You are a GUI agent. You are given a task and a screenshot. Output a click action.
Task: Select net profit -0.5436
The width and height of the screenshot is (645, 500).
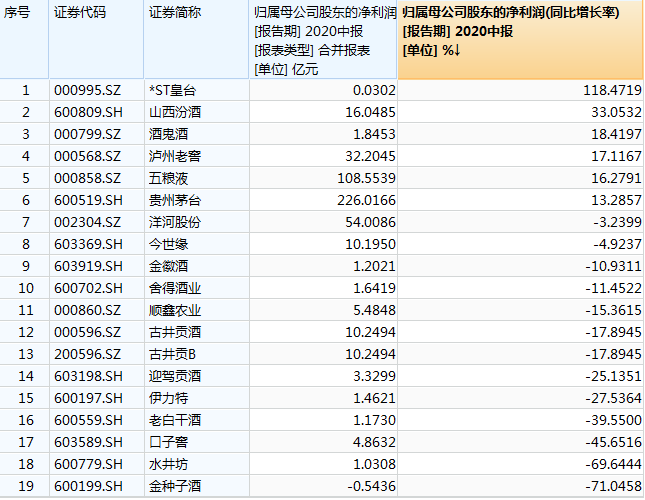[371, 486]
